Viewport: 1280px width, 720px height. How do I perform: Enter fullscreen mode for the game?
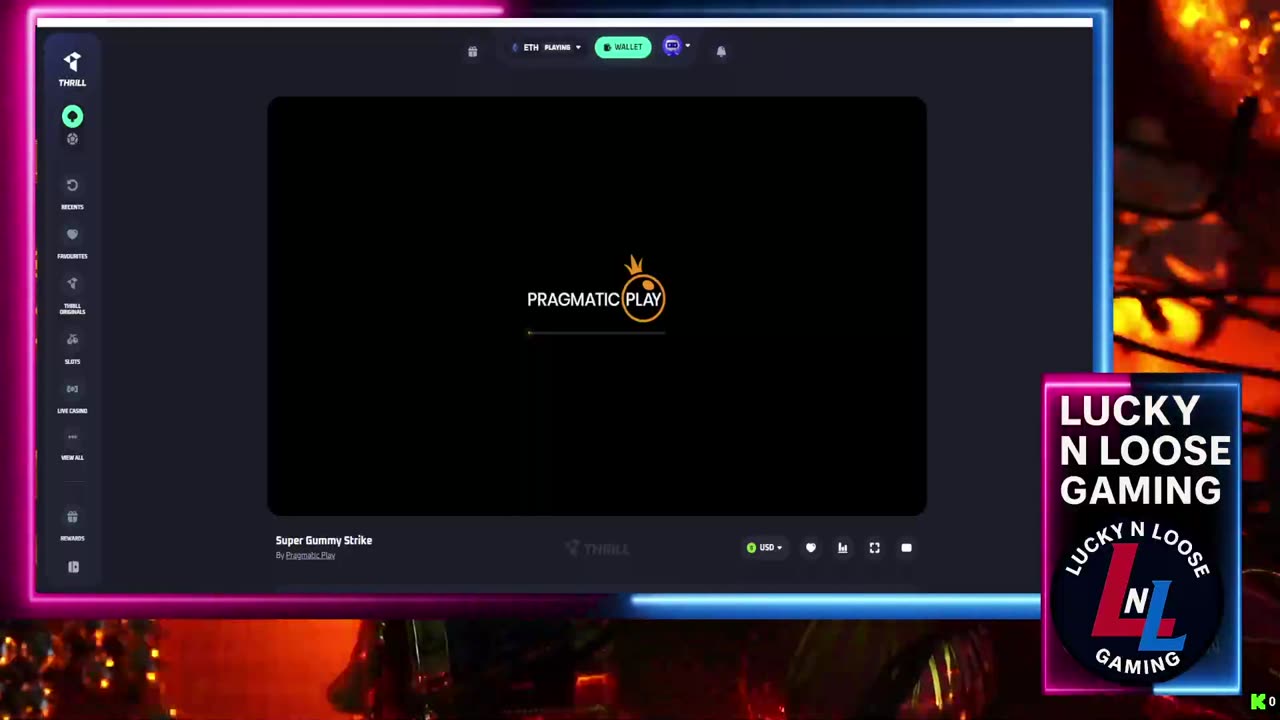click(x=875, y=548)
